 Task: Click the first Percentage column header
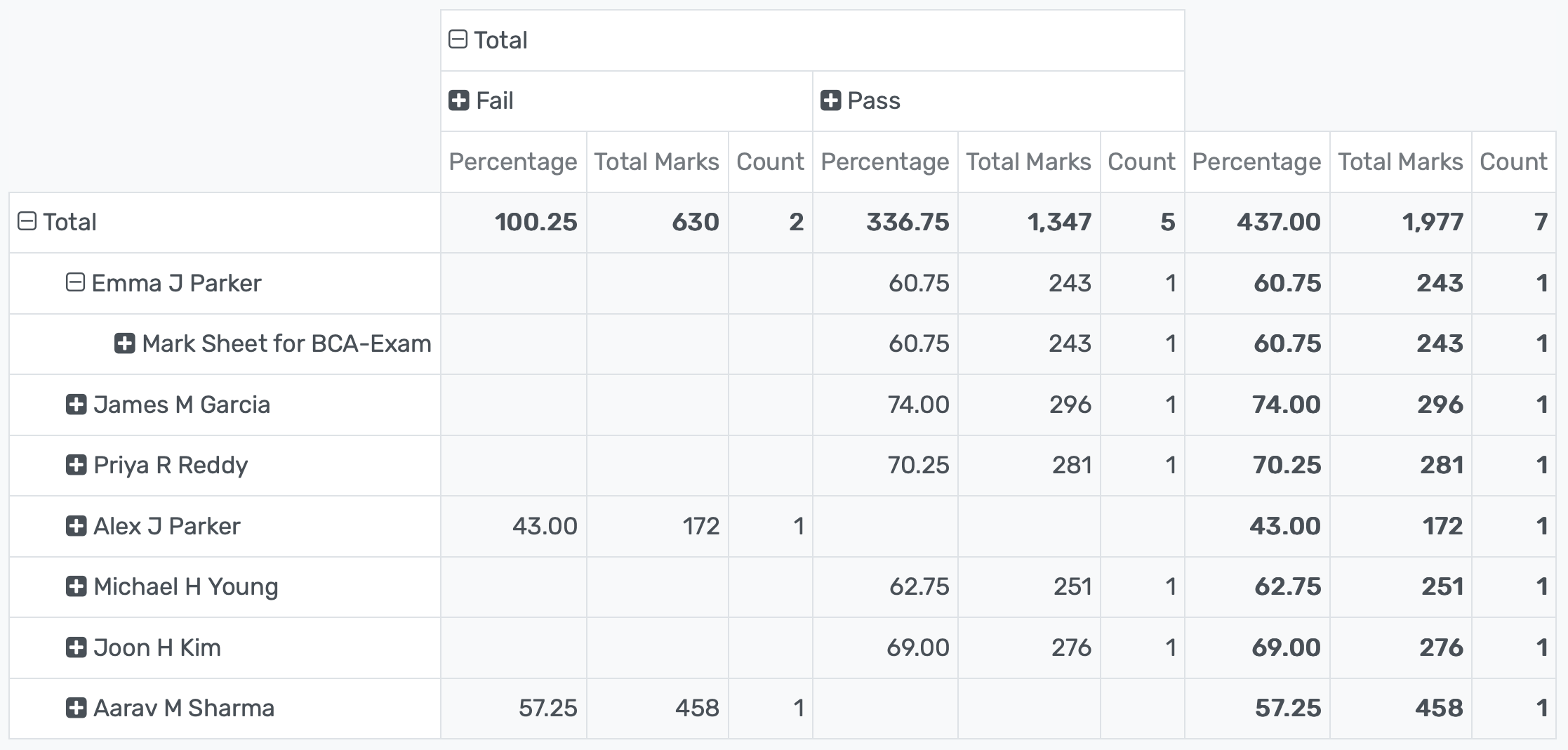point(513,162)
